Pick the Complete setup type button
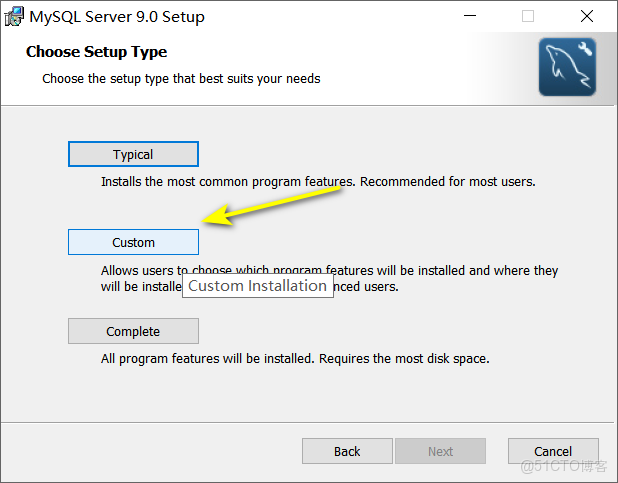This screenshot has width=618, height=483. pyautogui.click(x=133, y=331)
